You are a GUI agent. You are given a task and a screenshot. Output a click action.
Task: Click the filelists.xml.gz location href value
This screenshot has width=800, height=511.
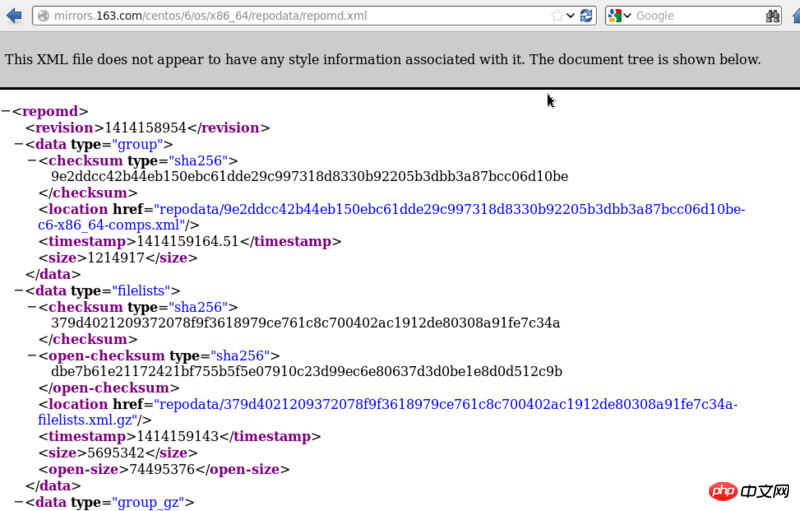click(388, 412)
